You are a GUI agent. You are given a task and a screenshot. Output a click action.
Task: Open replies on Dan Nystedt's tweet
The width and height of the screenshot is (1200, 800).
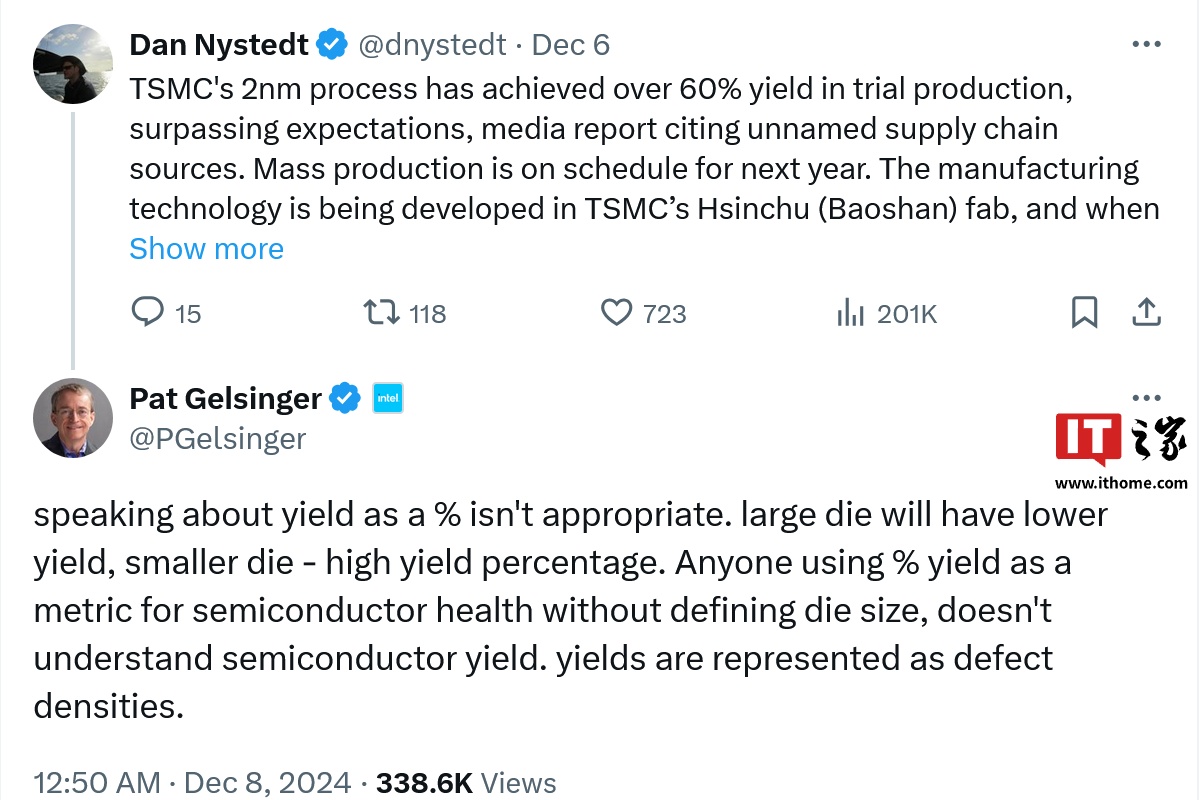click(166, 314)
